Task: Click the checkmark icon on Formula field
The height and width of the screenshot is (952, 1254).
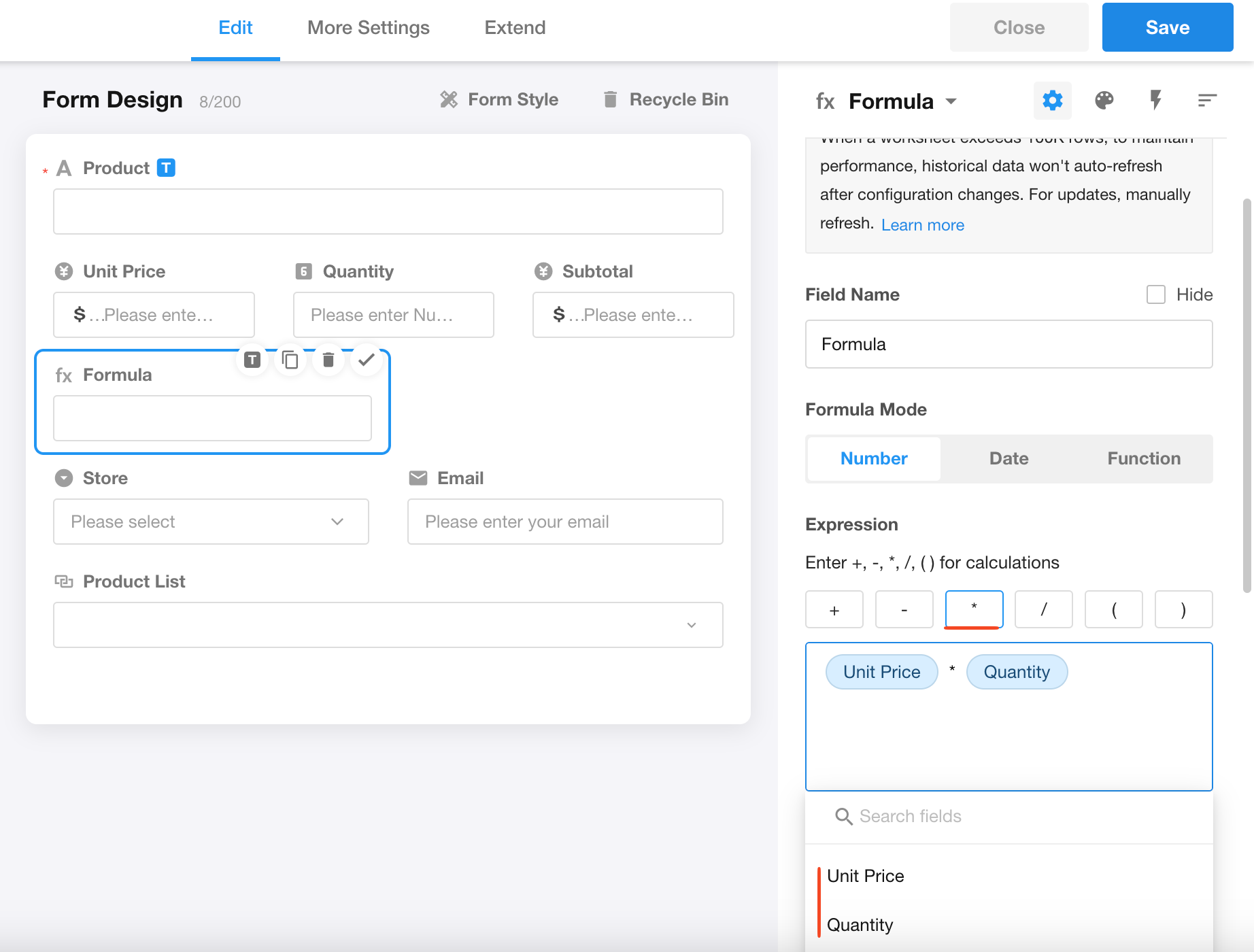Action: (366, 360)
